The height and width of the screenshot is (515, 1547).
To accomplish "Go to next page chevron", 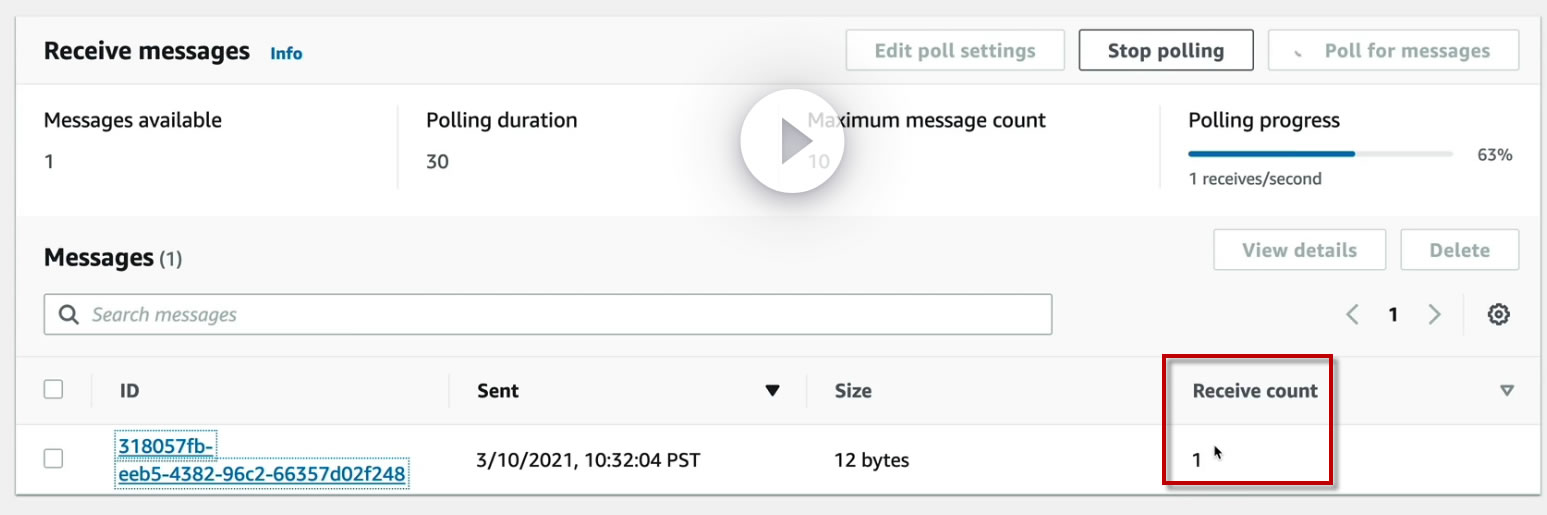I will [1434, 315].
